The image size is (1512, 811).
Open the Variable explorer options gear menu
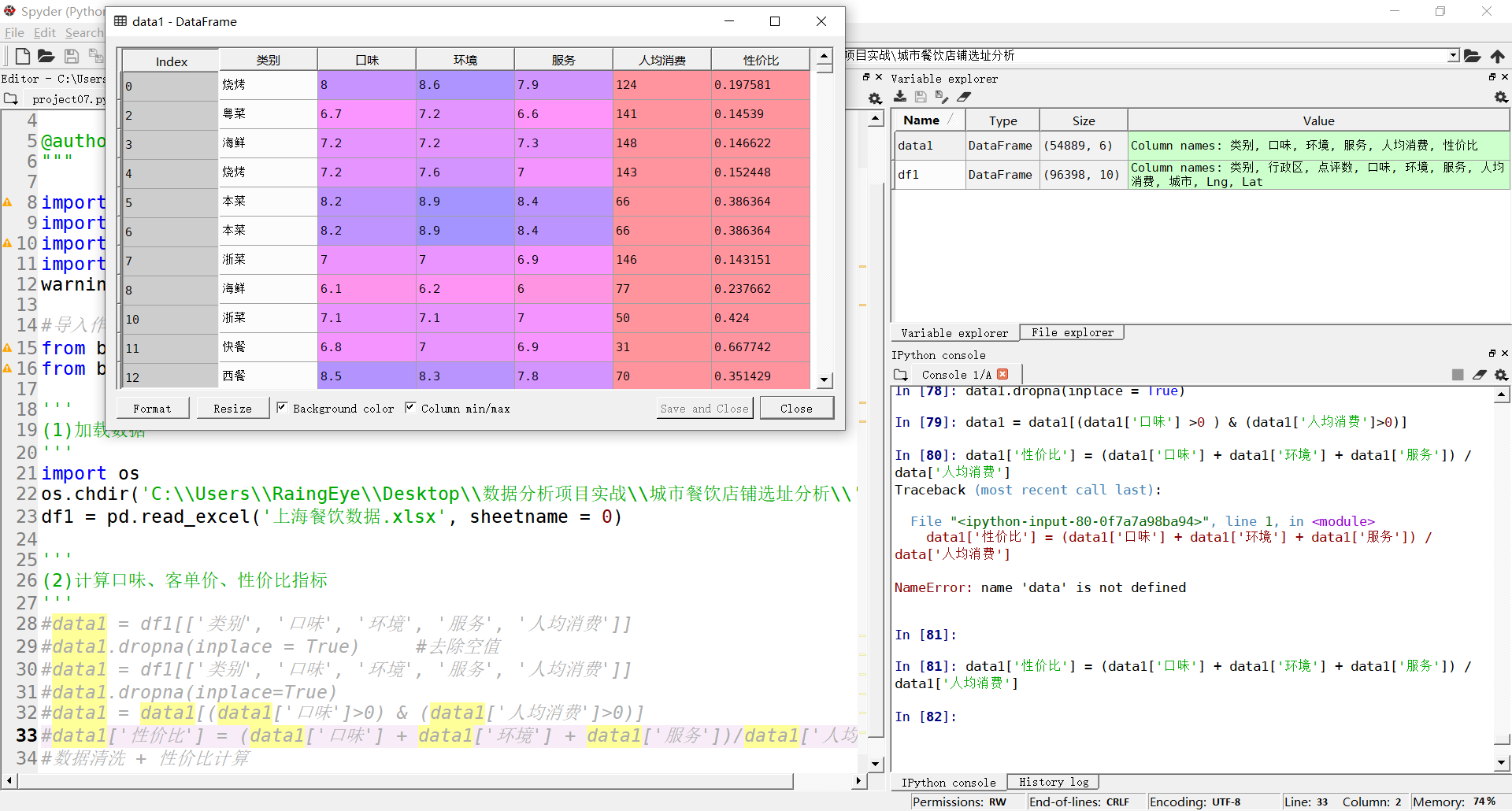1501,97
